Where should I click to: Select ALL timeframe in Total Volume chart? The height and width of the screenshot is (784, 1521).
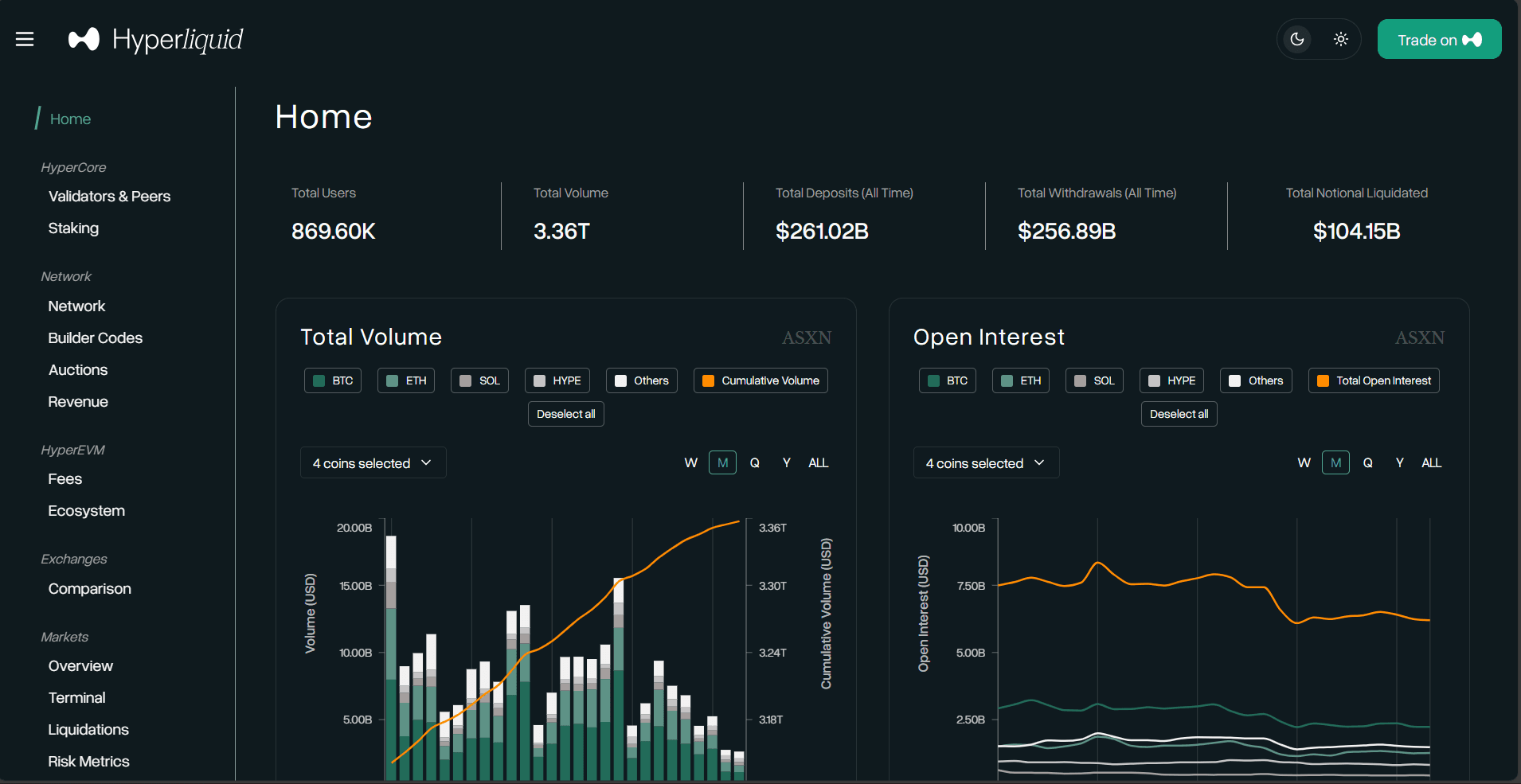(818, 462)
